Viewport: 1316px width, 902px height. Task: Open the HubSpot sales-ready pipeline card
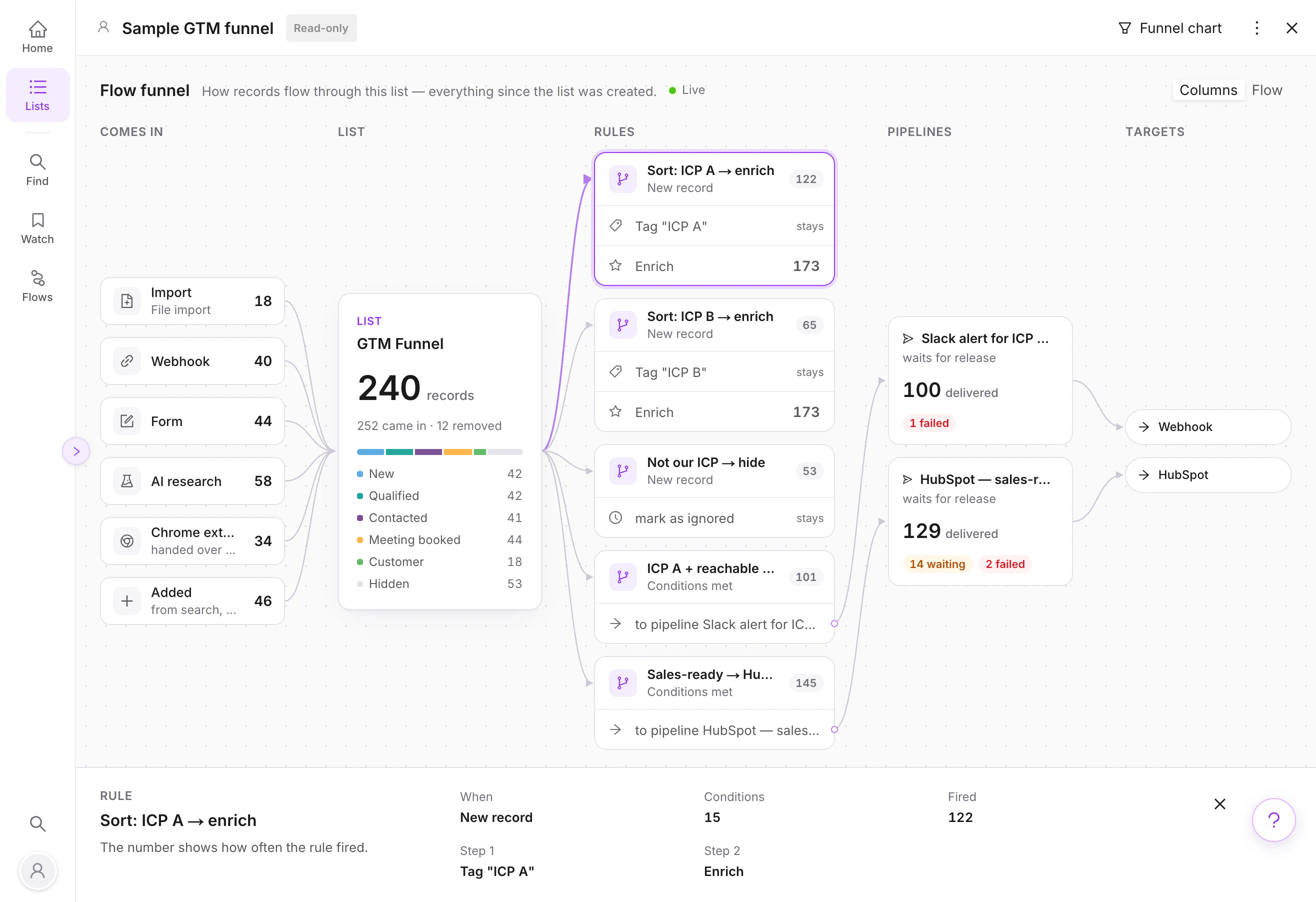980,521
